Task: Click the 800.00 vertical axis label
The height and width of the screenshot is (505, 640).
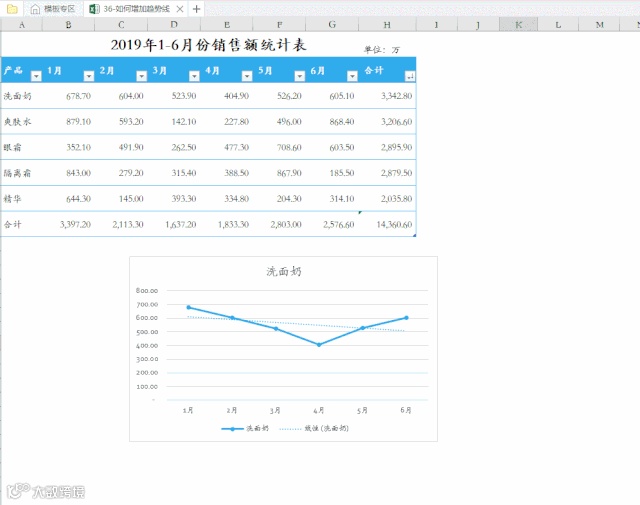Action: coord(147,291)
